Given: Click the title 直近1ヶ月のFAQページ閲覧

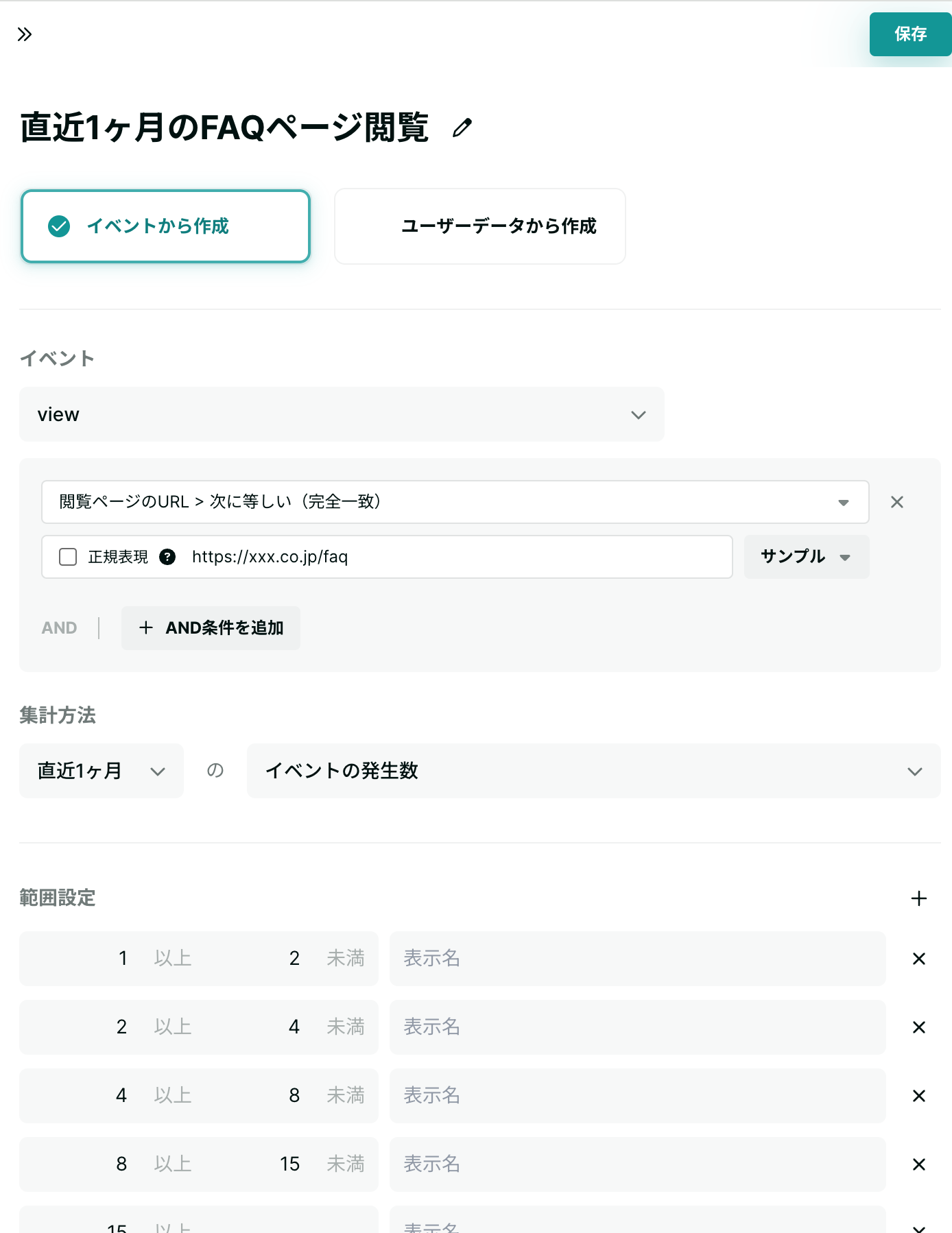Looking at the screenshot, I should pos(224,128).
